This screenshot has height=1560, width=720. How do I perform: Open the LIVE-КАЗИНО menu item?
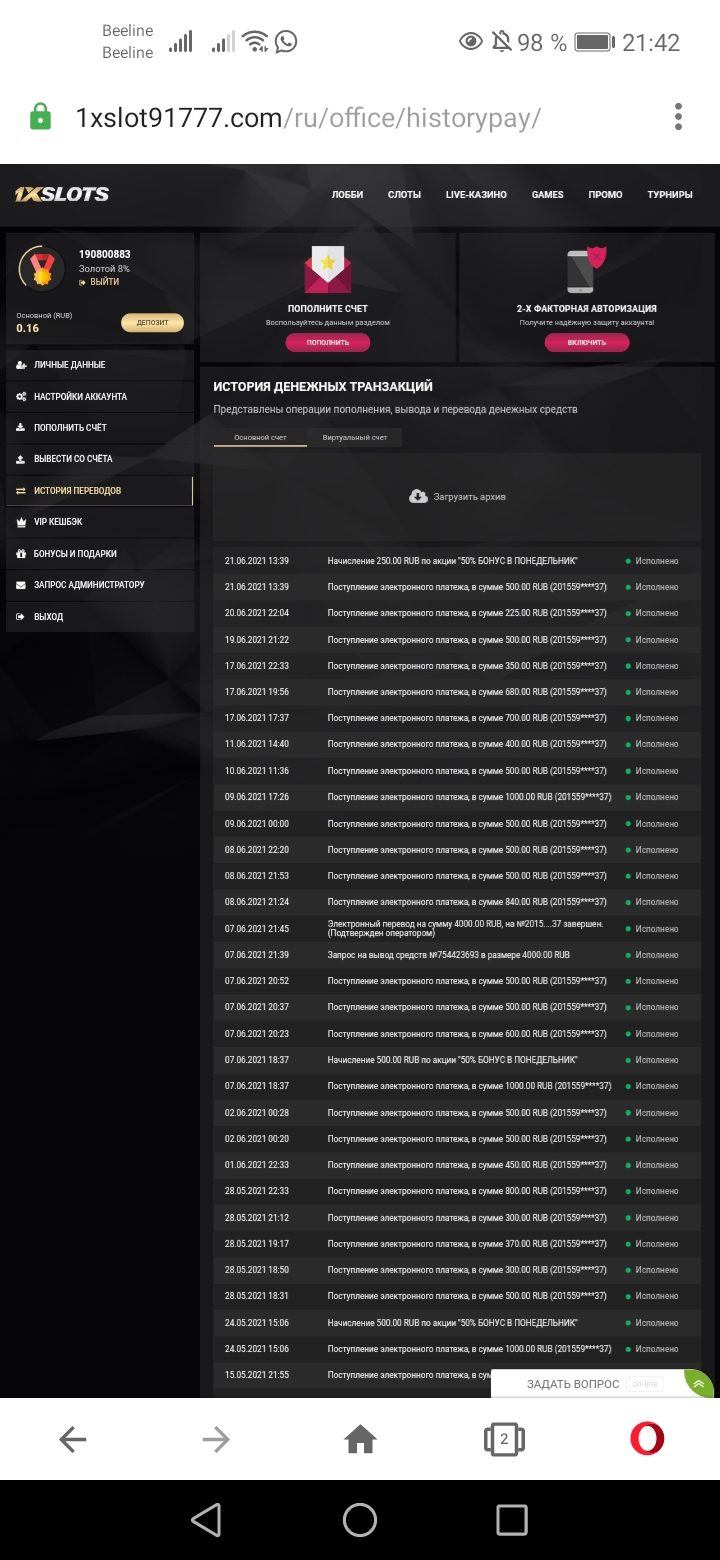click(476, 195)
